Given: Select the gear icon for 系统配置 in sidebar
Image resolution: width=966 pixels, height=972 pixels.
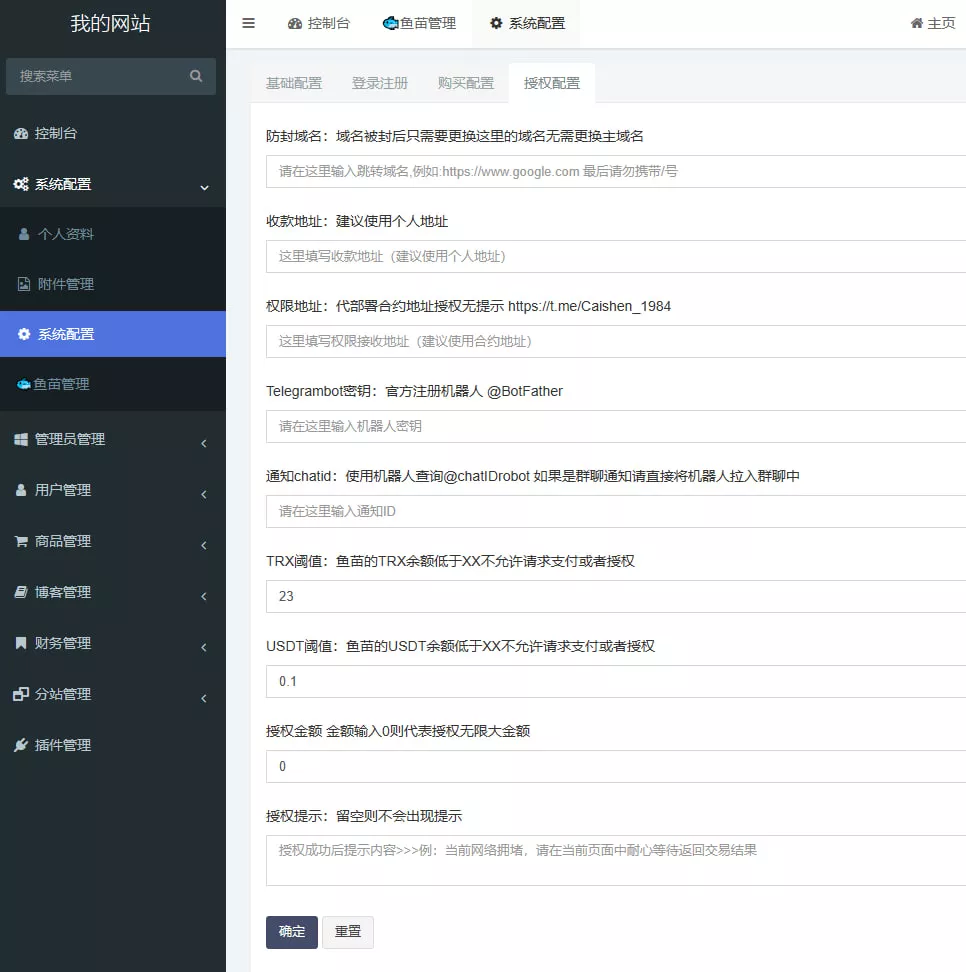Looking at the screenshot, I should click(23, 184).
